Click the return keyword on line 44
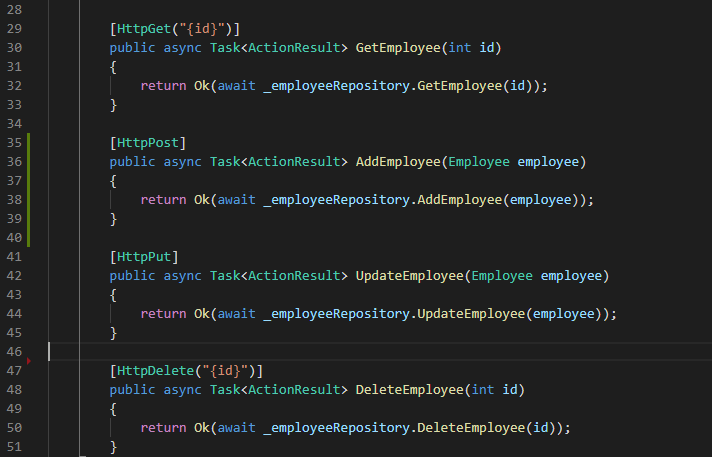Screen dimensions: 712x457 pos(163,313)
